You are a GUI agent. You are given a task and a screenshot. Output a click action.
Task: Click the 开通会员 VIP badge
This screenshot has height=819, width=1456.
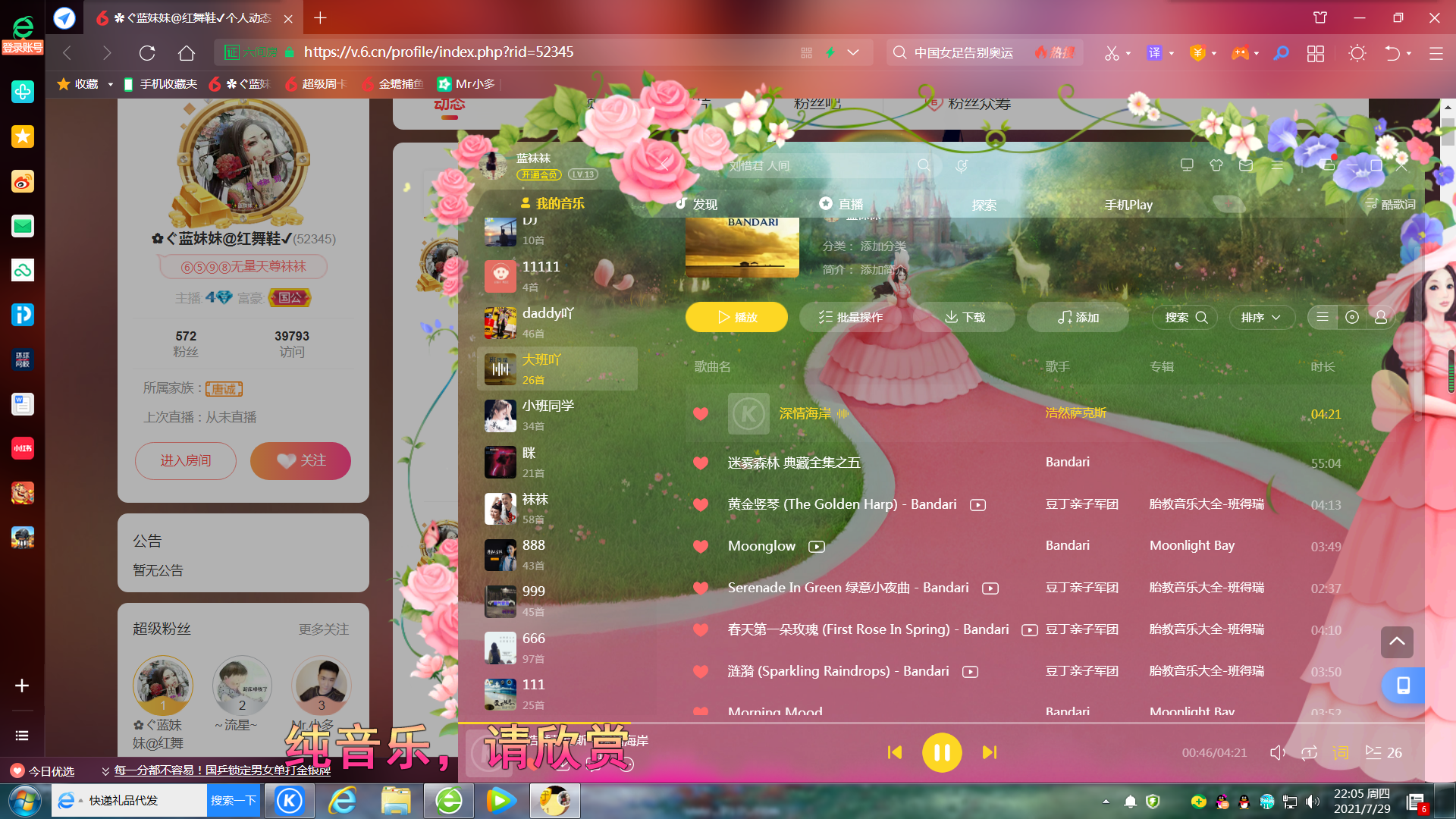[539, 174]
